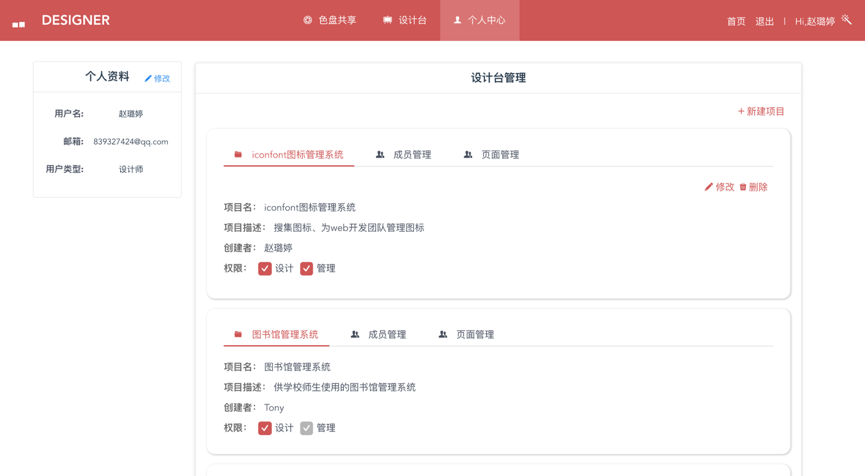Click the folder icon of the iconfont图标管理系统 tab

(x=238, y=154)
